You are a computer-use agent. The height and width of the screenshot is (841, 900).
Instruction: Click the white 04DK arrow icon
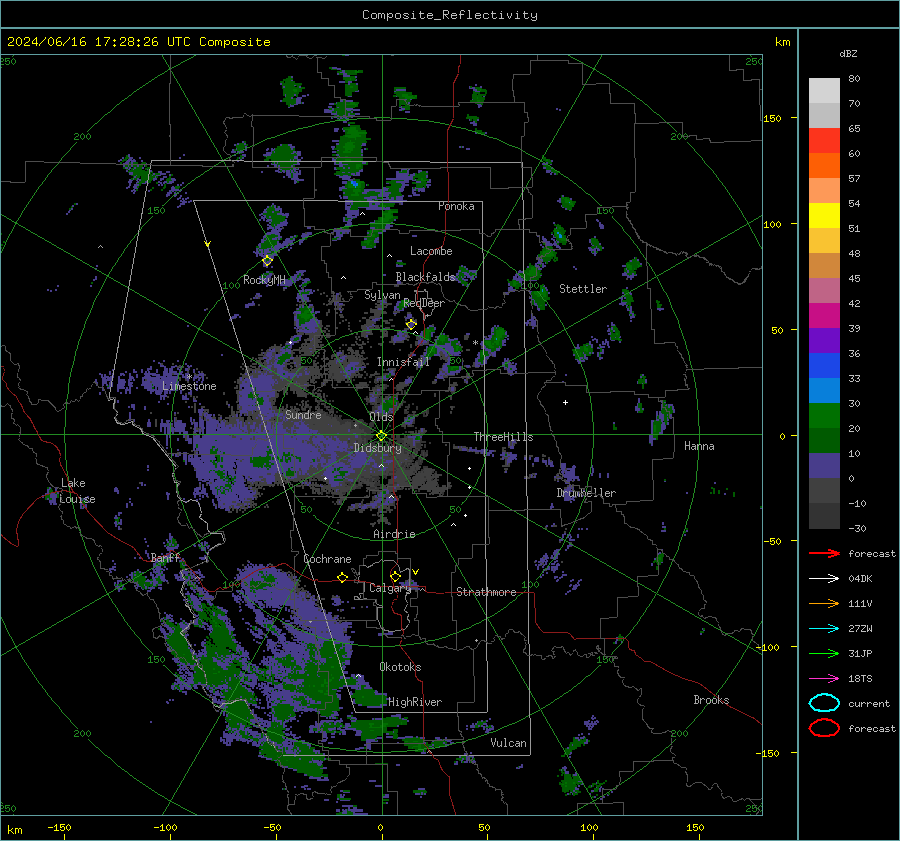point(824,579)
